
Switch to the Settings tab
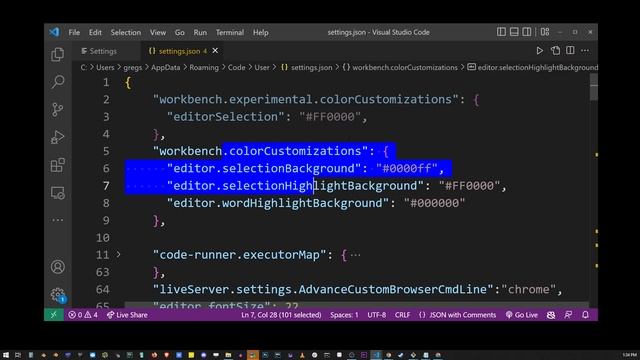(99, 51)
